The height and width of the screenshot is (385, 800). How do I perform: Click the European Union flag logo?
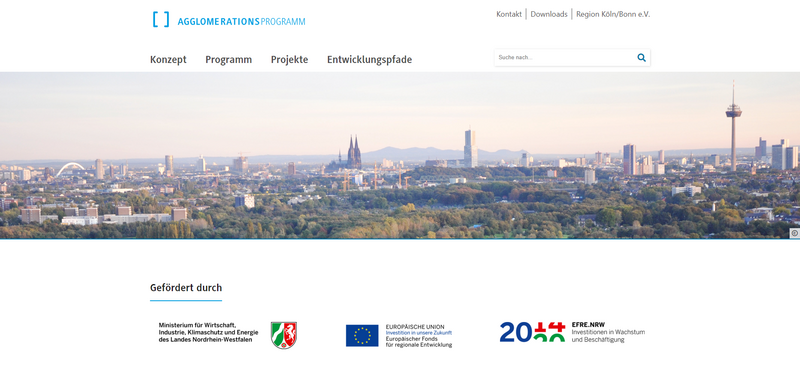tap(362, 336)
